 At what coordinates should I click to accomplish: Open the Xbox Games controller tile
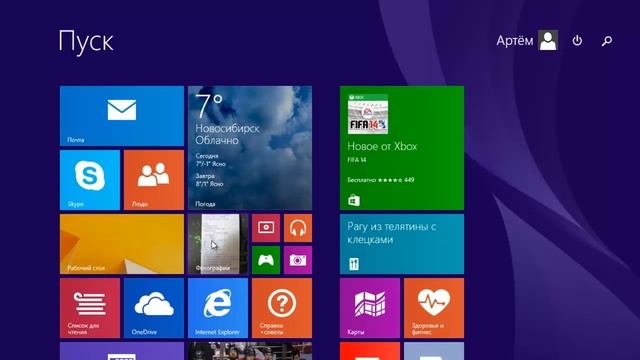click(x=266, y=260)
